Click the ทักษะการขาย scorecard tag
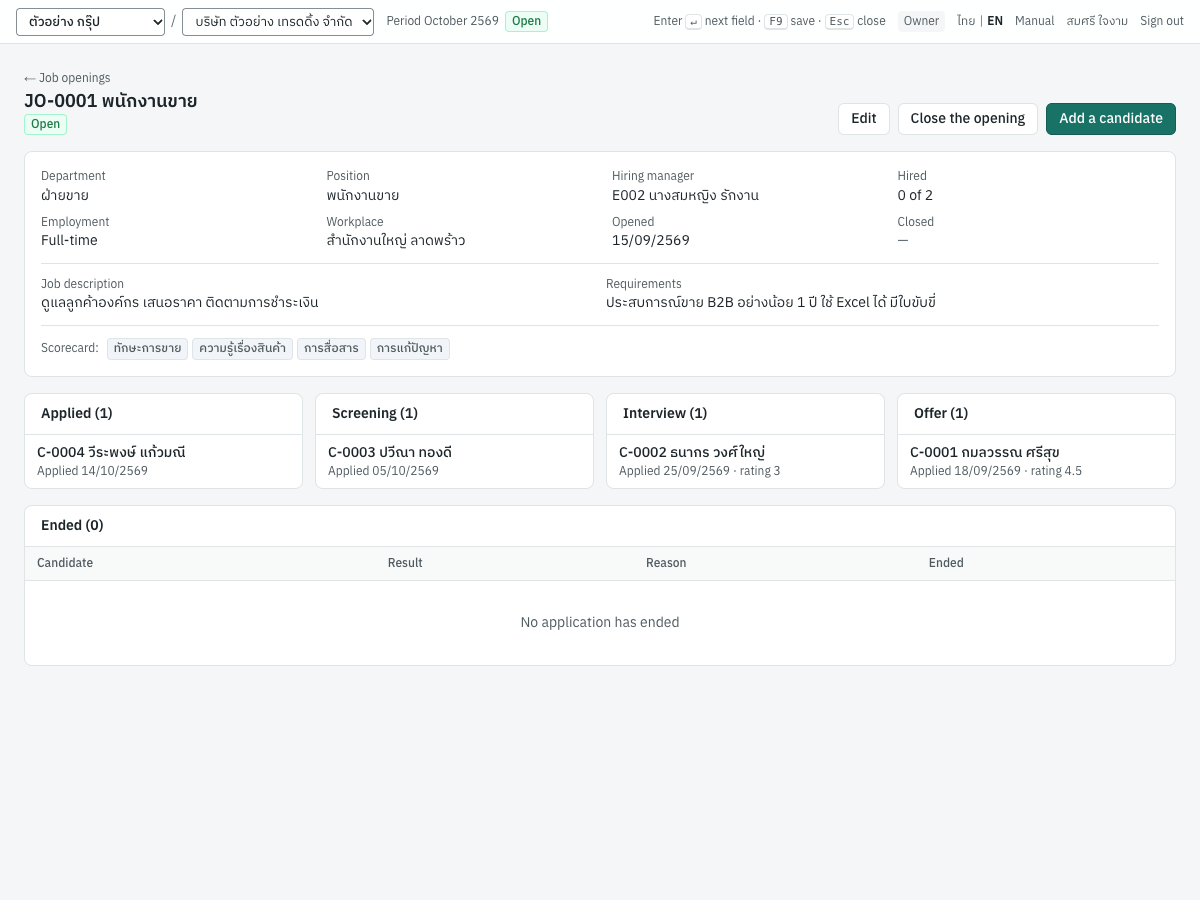 click(x=147, y=349)
